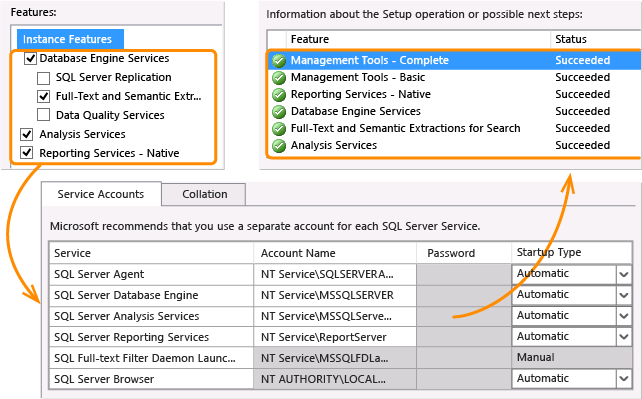Click the password field for SQL Server Agent
Screen dimensions: 642x399
(464, 274)
